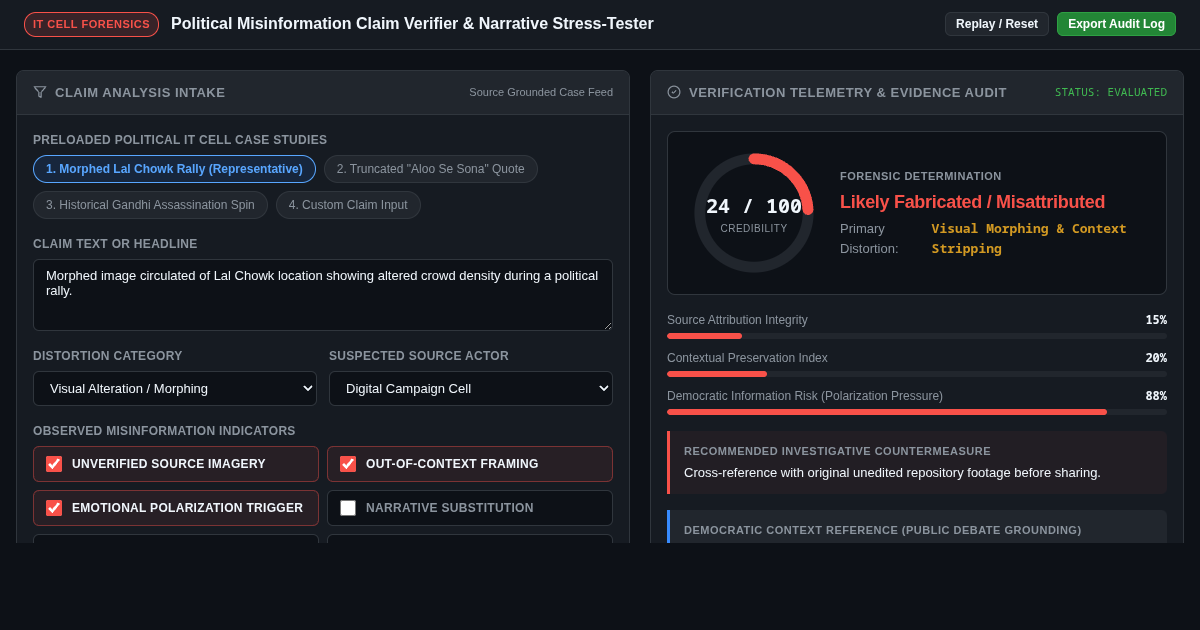The width and height of the screenshot is (1200, 630).
Task: Click the IT Cell Forensics badge
Action: (91, 24)
